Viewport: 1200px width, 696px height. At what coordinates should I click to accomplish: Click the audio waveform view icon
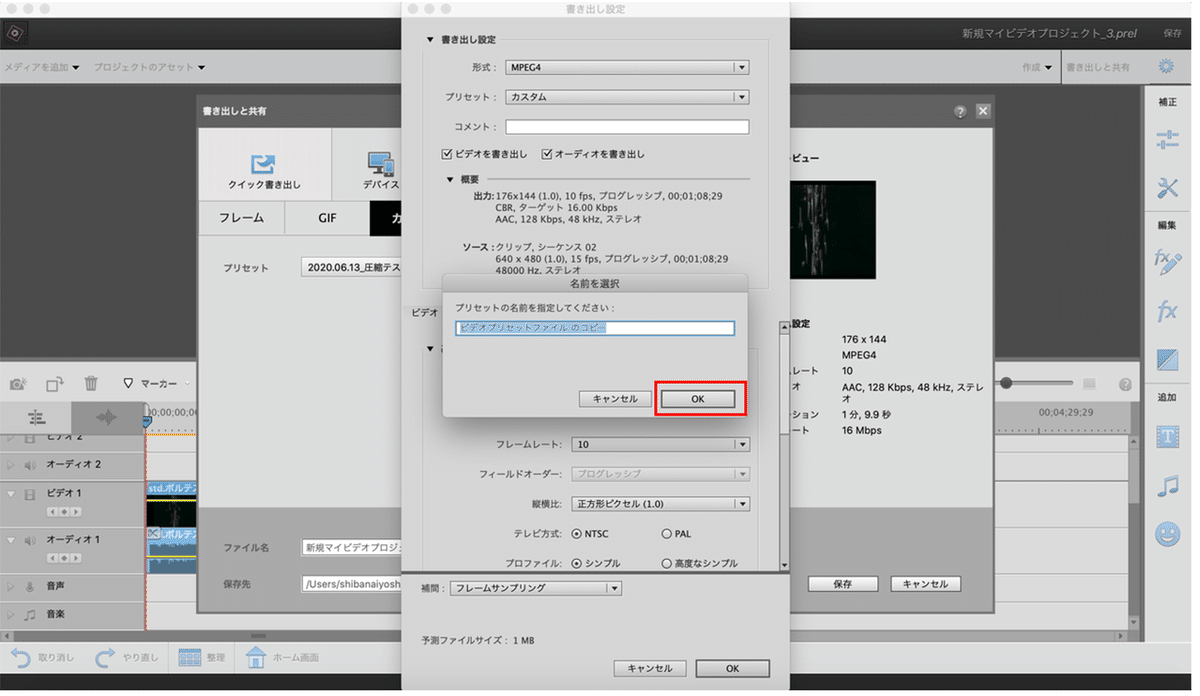pyautogui.click(x=107, y=417)
